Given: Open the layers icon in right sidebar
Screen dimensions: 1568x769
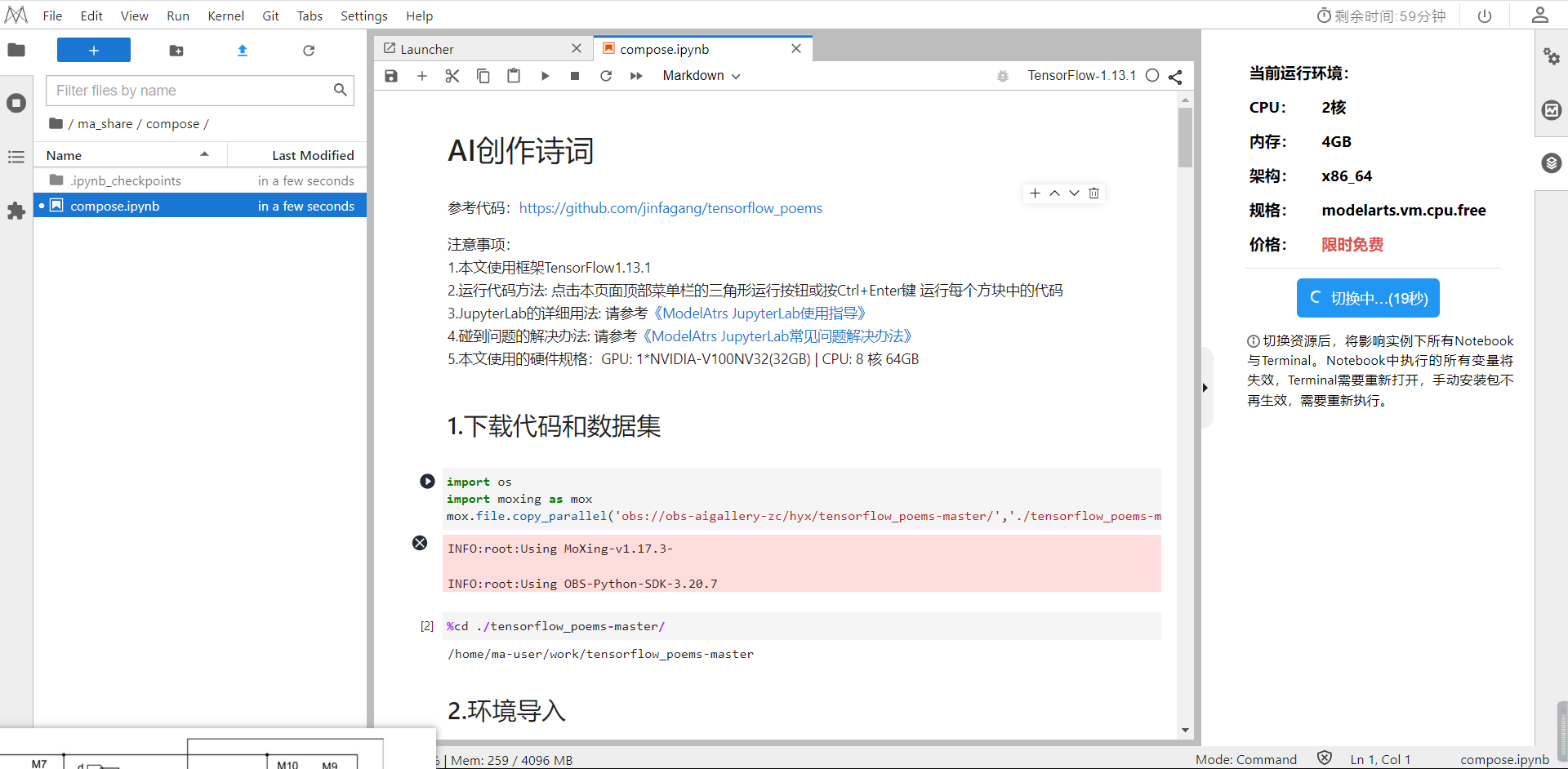Looking at the screenshot, I should (x=1552, y=163).
